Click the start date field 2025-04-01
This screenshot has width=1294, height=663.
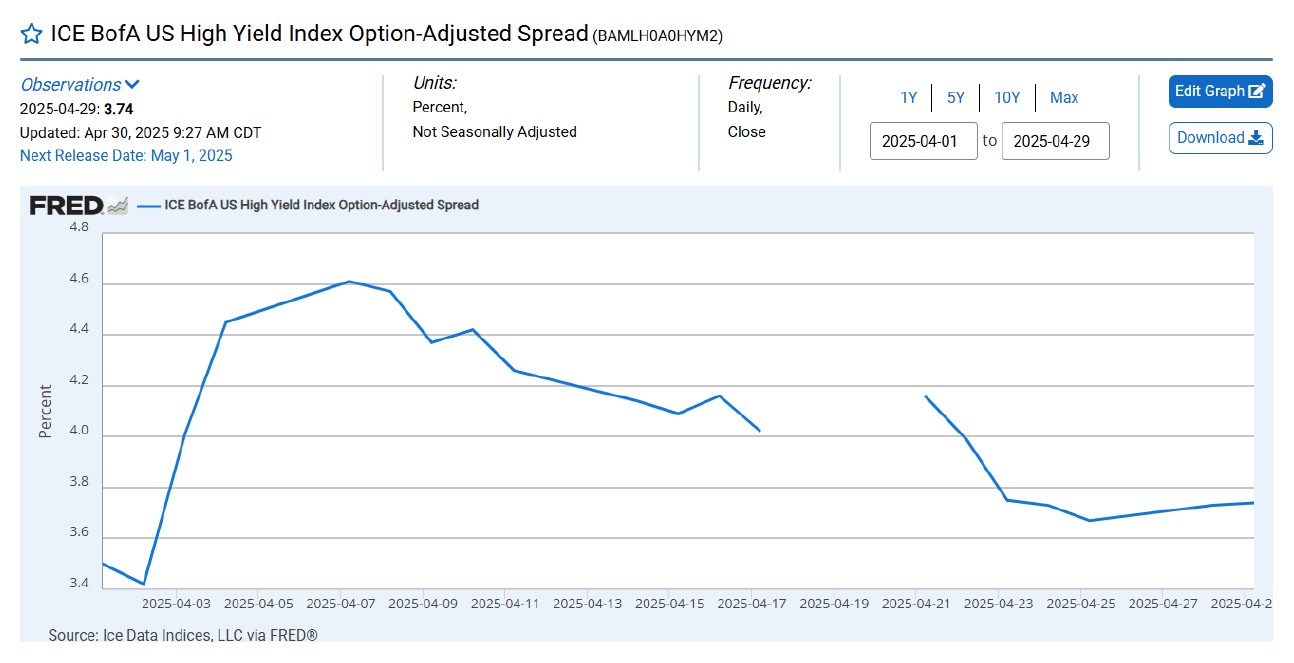923,141
